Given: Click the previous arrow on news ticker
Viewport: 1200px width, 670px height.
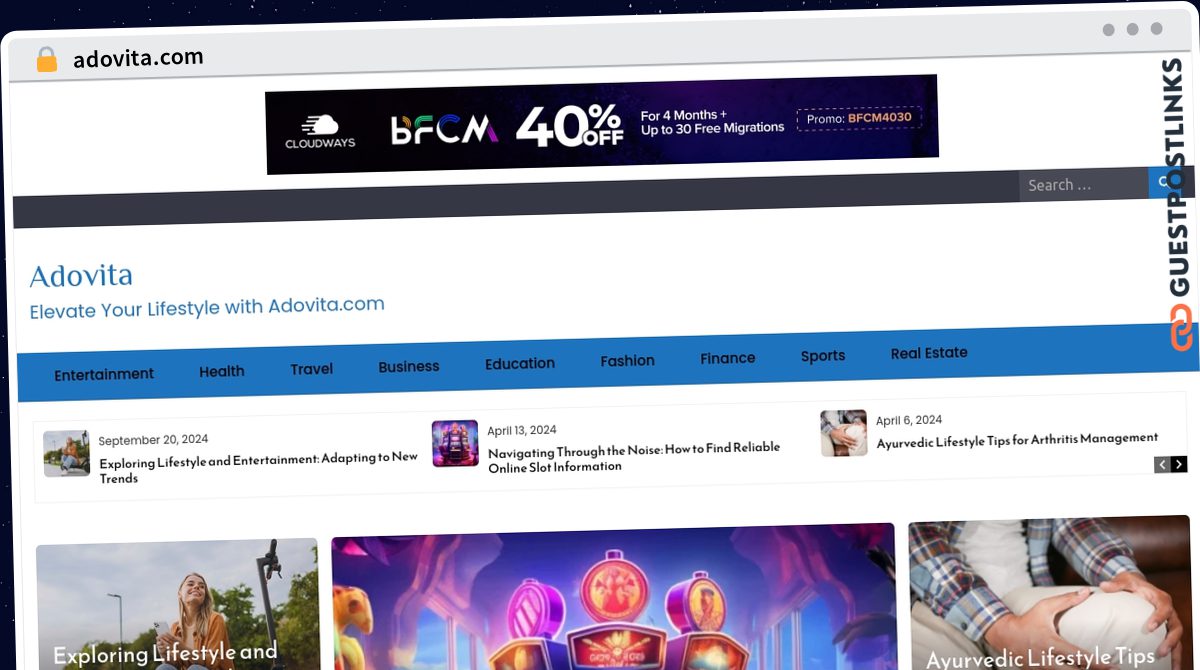Looking at the screenshot, I should [x=1162, y=464].
